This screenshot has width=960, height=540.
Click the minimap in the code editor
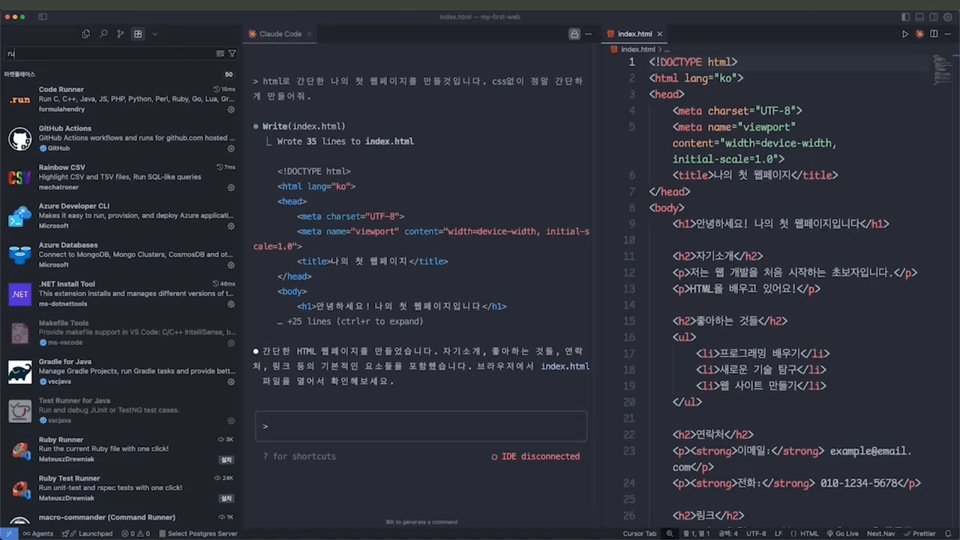coord(942,70)
